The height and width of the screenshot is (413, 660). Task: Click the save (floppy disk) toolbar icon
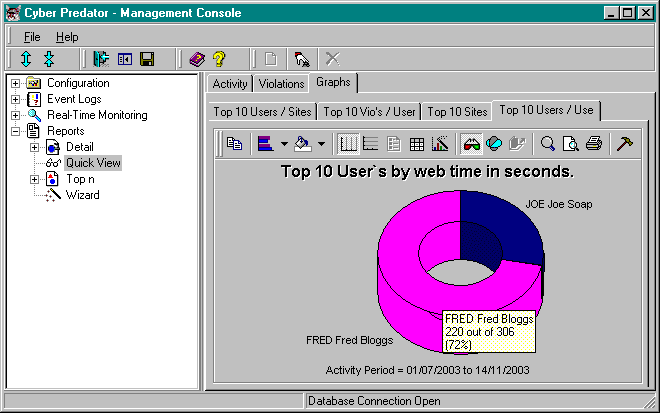pyautogui.click(x=147, y=60)
